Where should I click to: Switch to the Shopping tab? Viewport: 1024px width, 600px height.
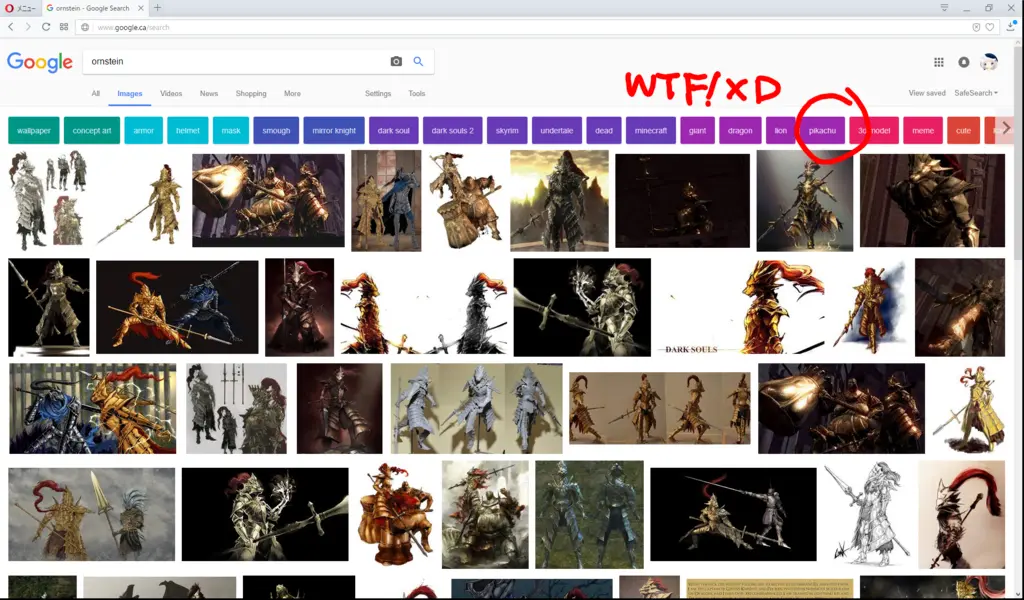pyautogui.click(x=251, y=93)
